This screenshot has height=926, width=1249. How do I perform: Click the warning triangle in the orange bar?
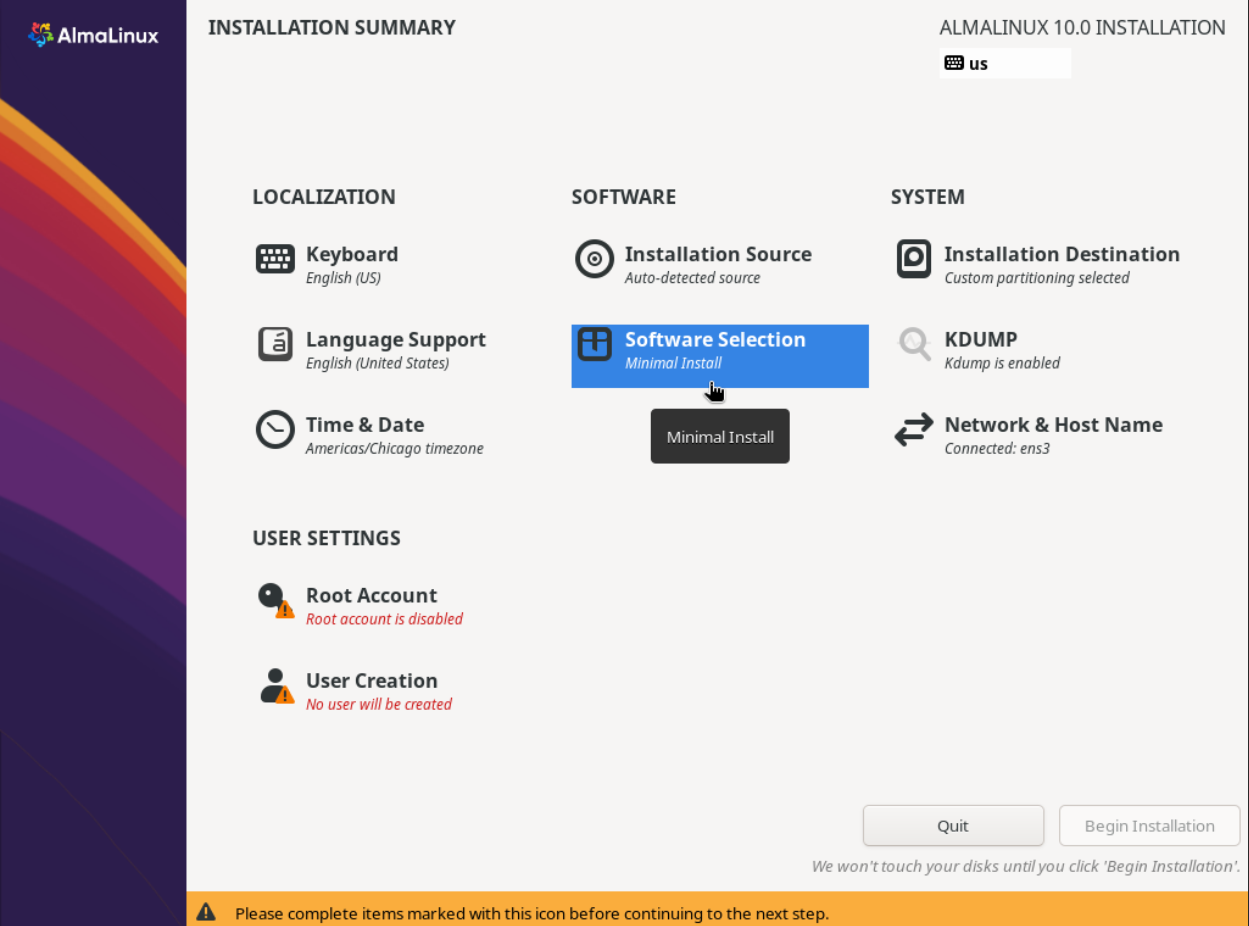coord(206,912)
